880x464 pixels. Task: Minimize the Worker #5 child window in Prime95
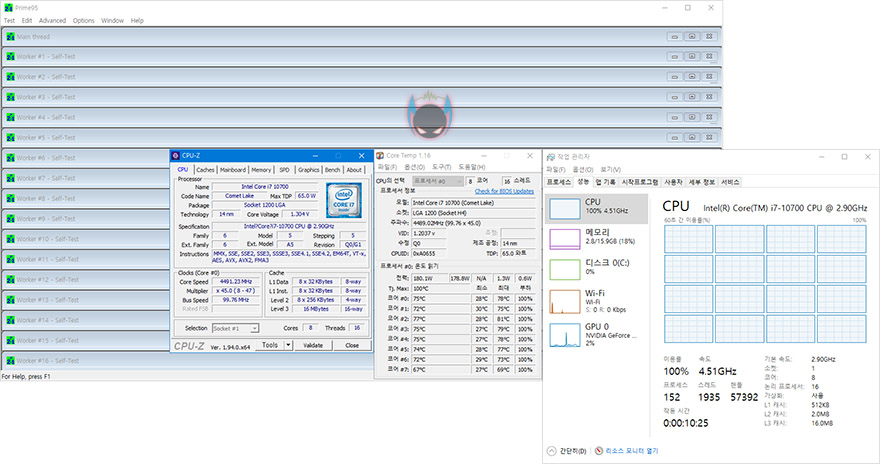[x=675, y=137]
